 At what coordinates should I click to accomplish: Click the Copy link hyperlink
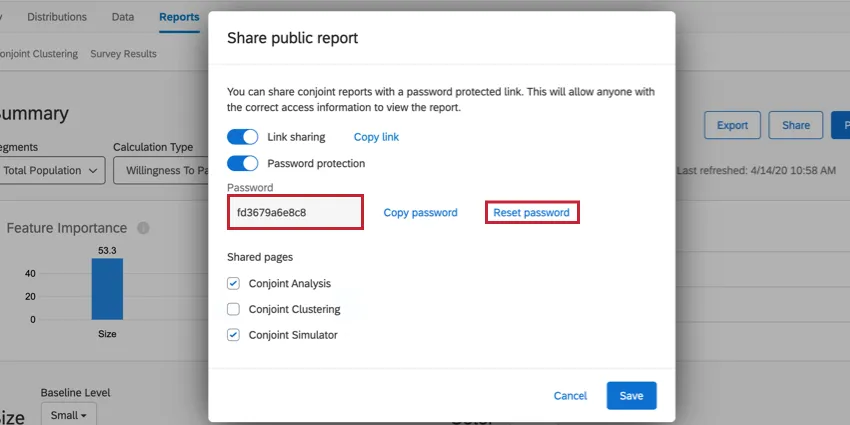[x=376, y=137]
